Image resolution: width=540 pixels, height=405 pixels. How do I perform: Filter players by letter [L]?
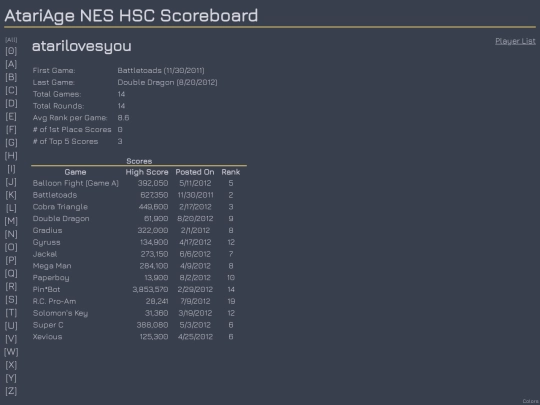11,208
